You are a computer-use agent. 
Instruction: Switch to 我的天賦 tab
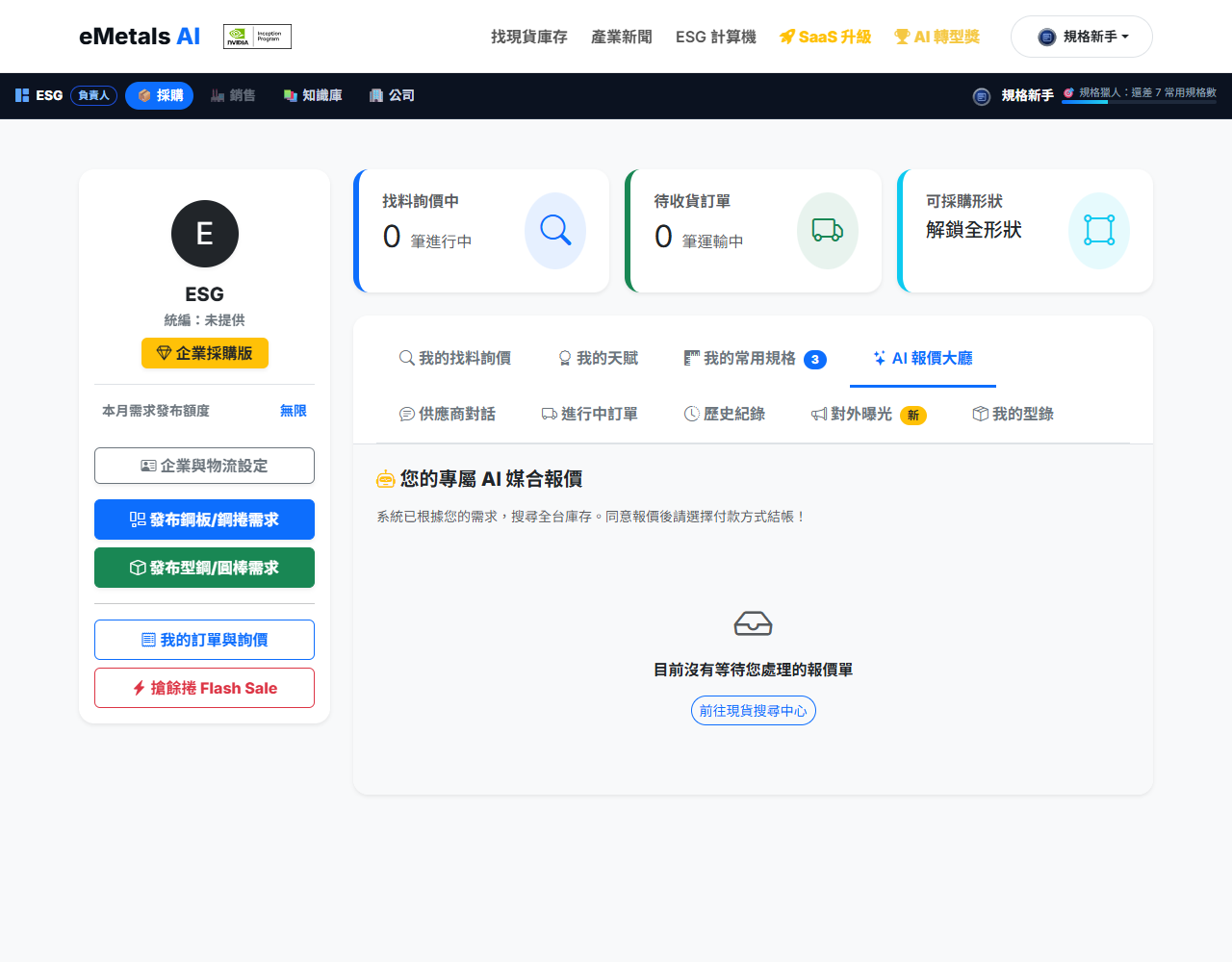(x=598, y=358)
